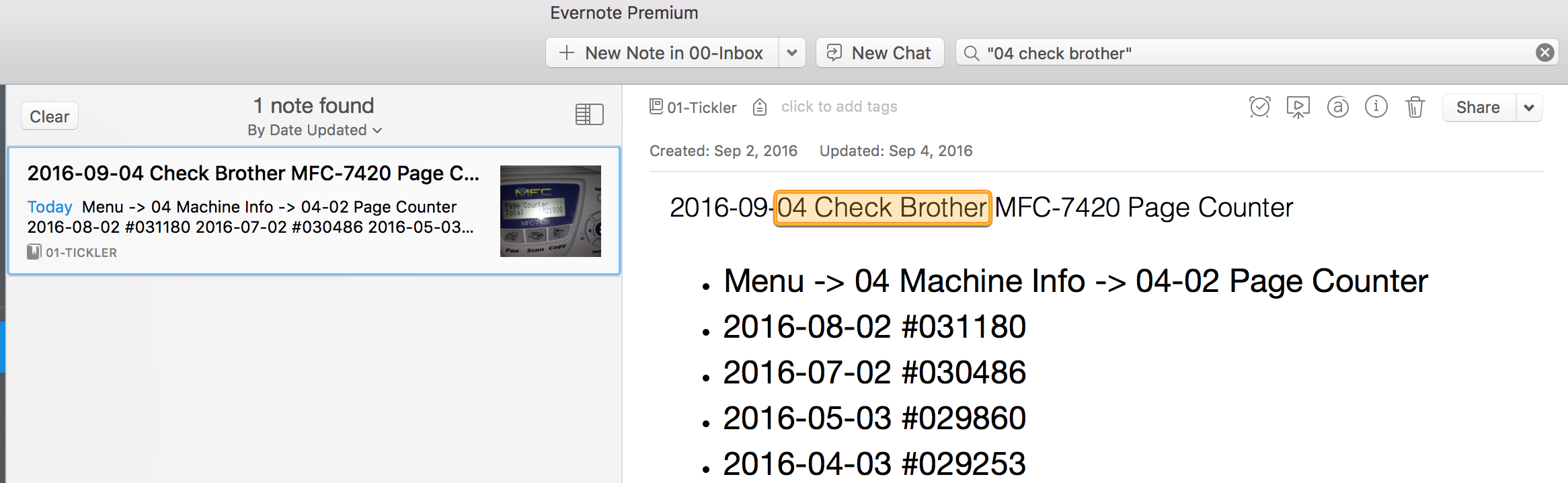The image size is (1568, 483).
Task: Show note info with the i icon
Action: (1376, 107)
